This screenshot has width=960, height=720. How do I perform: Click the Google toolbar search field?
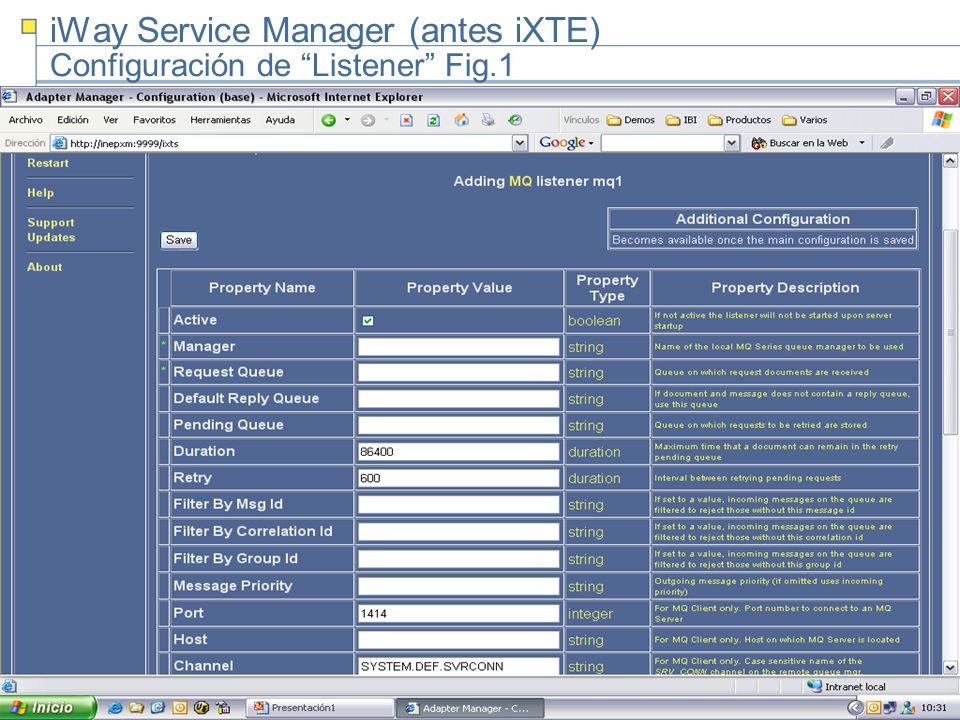[664, 143]
